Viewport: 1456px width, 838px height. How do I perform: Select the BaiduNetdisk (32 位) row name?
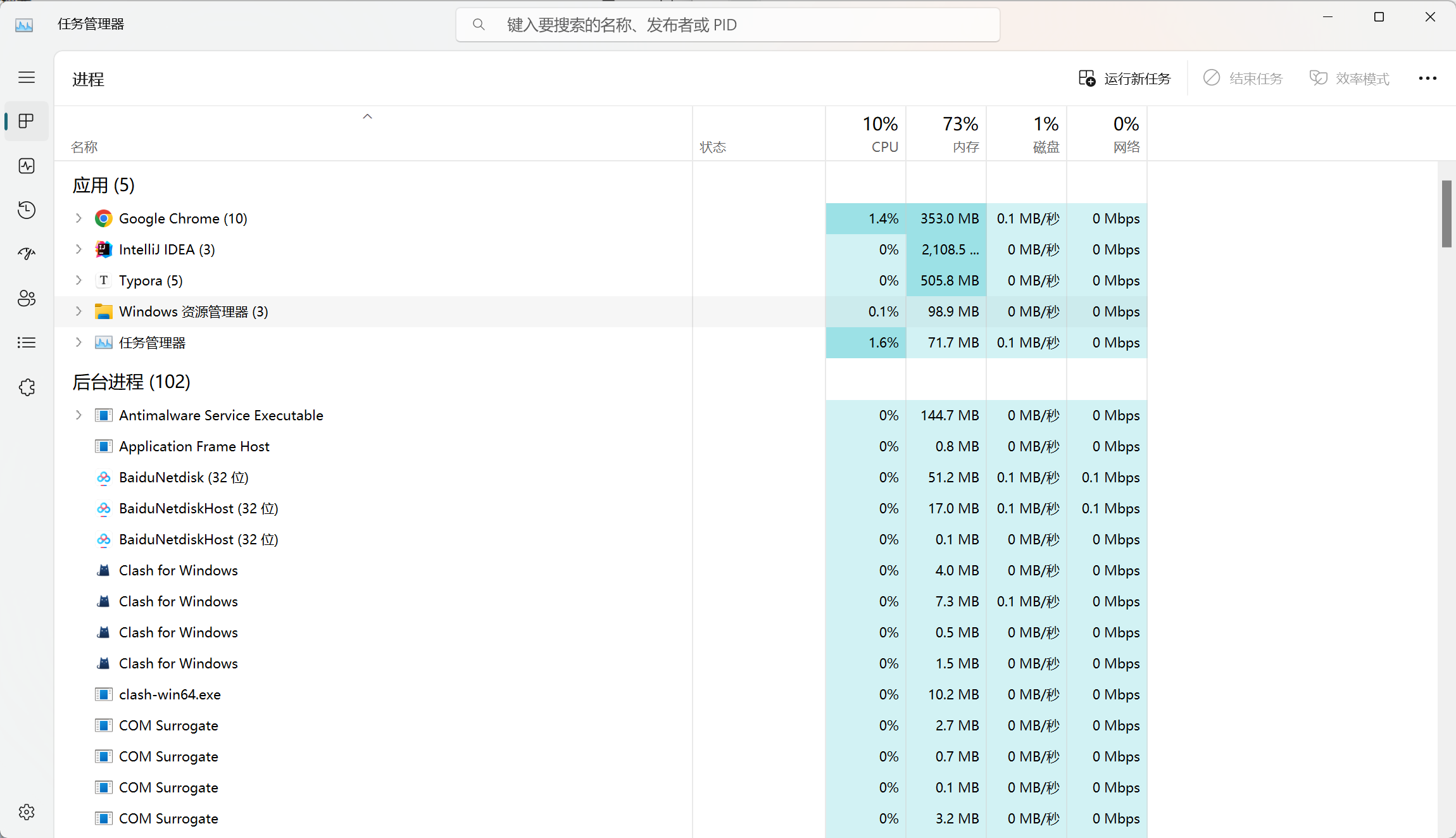pyautogui.click(x=184, y=477)
